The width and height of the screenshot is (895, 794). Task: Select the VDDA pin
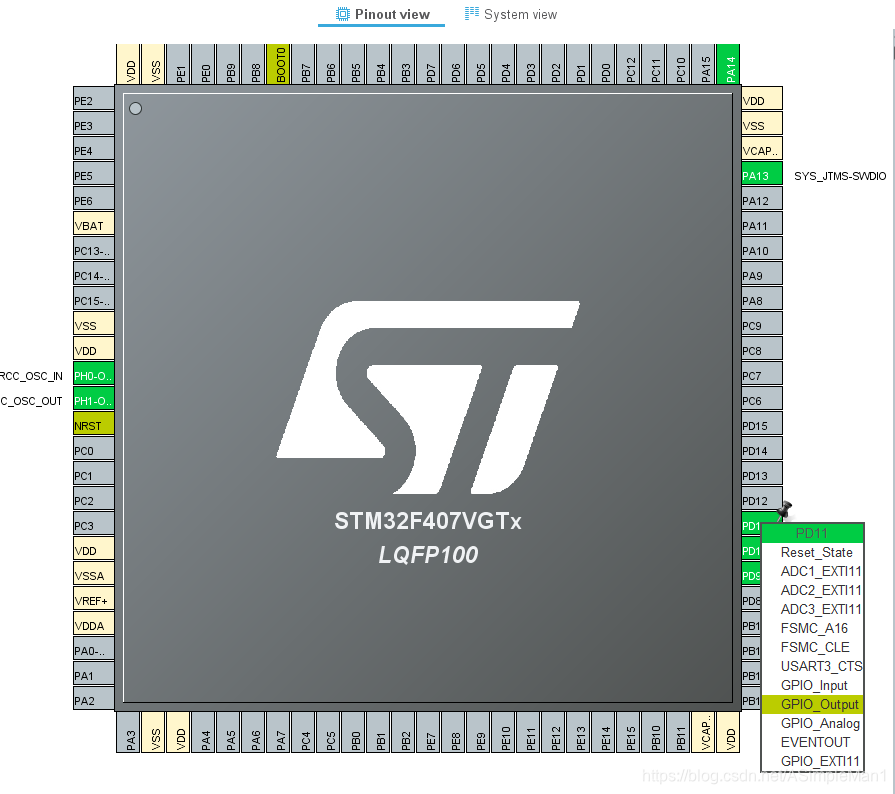coord(94,624)
